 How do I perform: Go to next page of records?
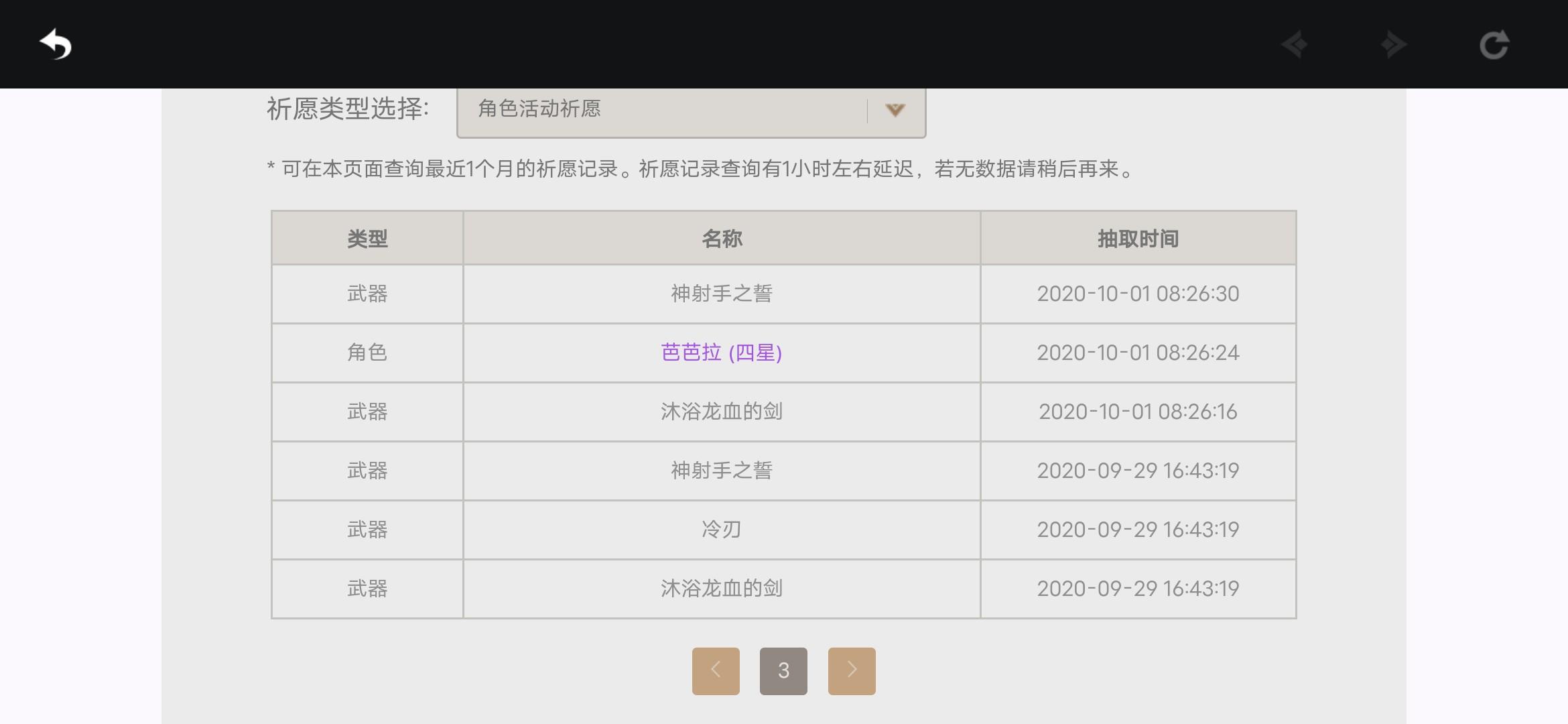(852, 670)
